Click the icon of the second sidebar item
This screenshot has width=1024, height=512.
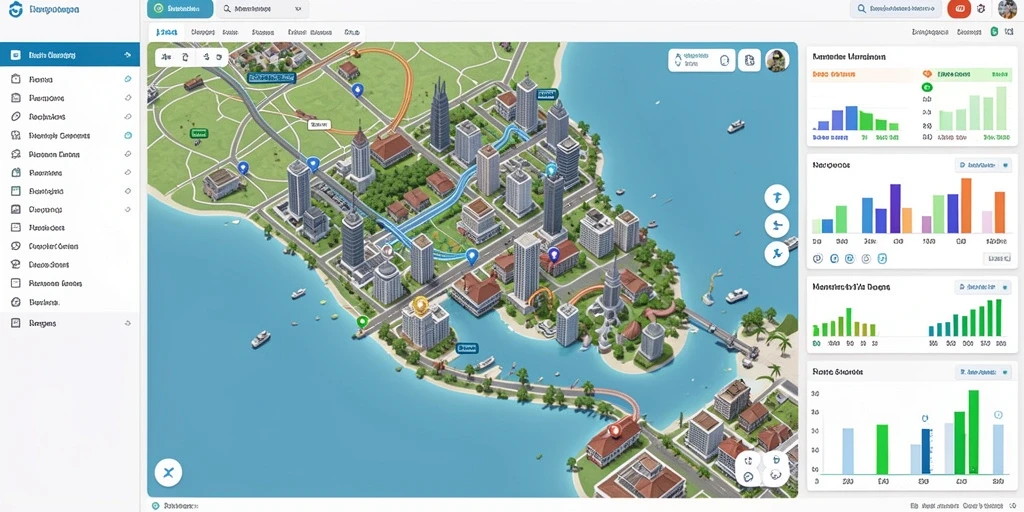pyautogui.click(x=16, y=79)
